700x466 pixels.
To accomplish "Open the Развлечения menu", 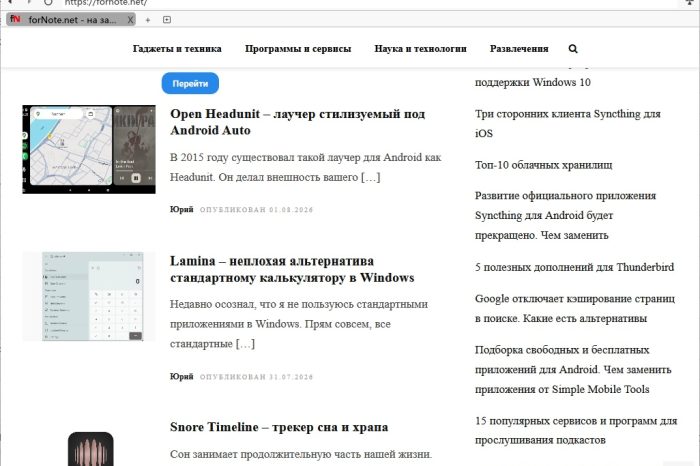I will coord(519,49).
